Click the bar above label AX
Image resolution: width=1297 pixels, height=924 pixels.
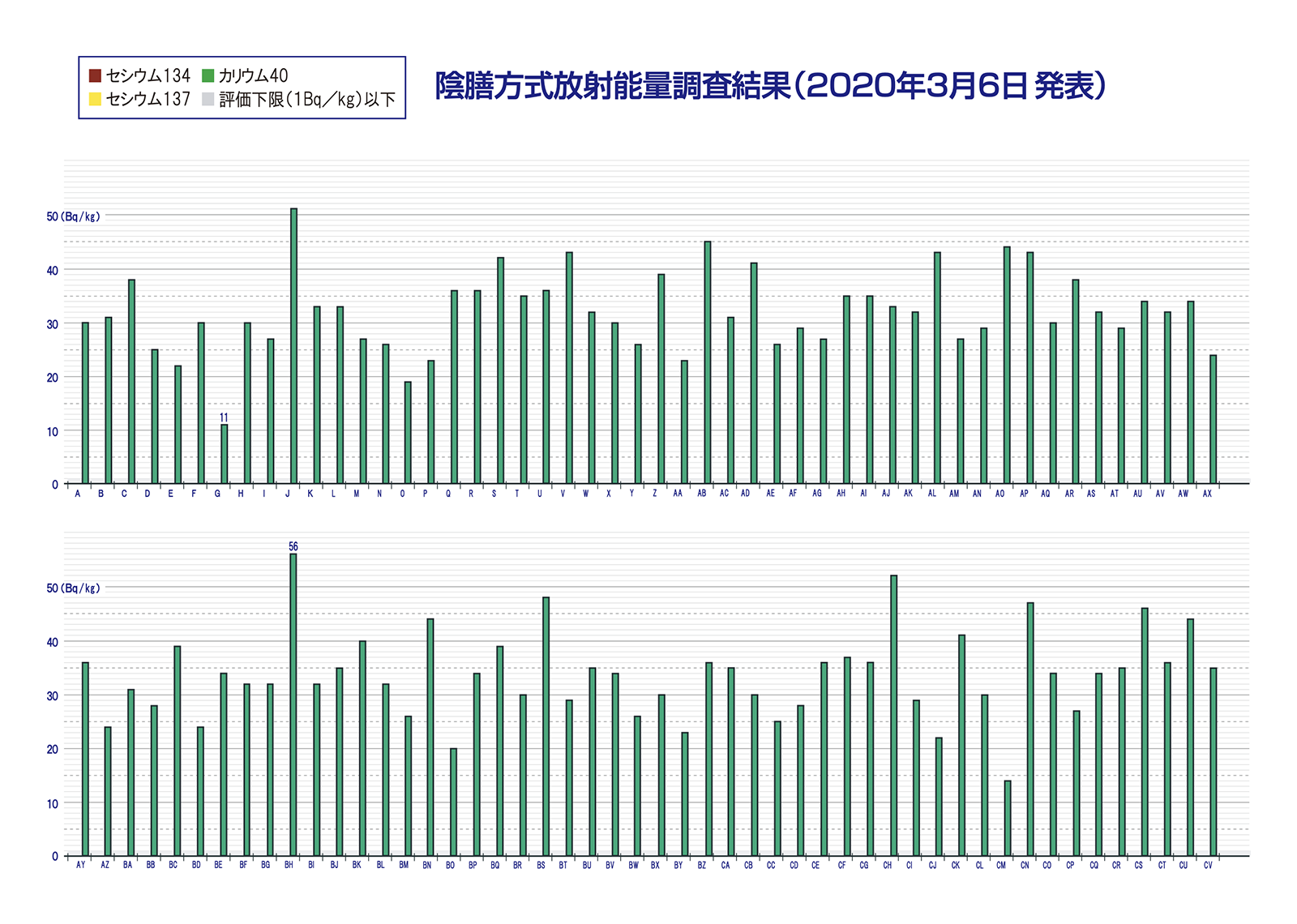pyautogui.click(x=1214, y=419)
